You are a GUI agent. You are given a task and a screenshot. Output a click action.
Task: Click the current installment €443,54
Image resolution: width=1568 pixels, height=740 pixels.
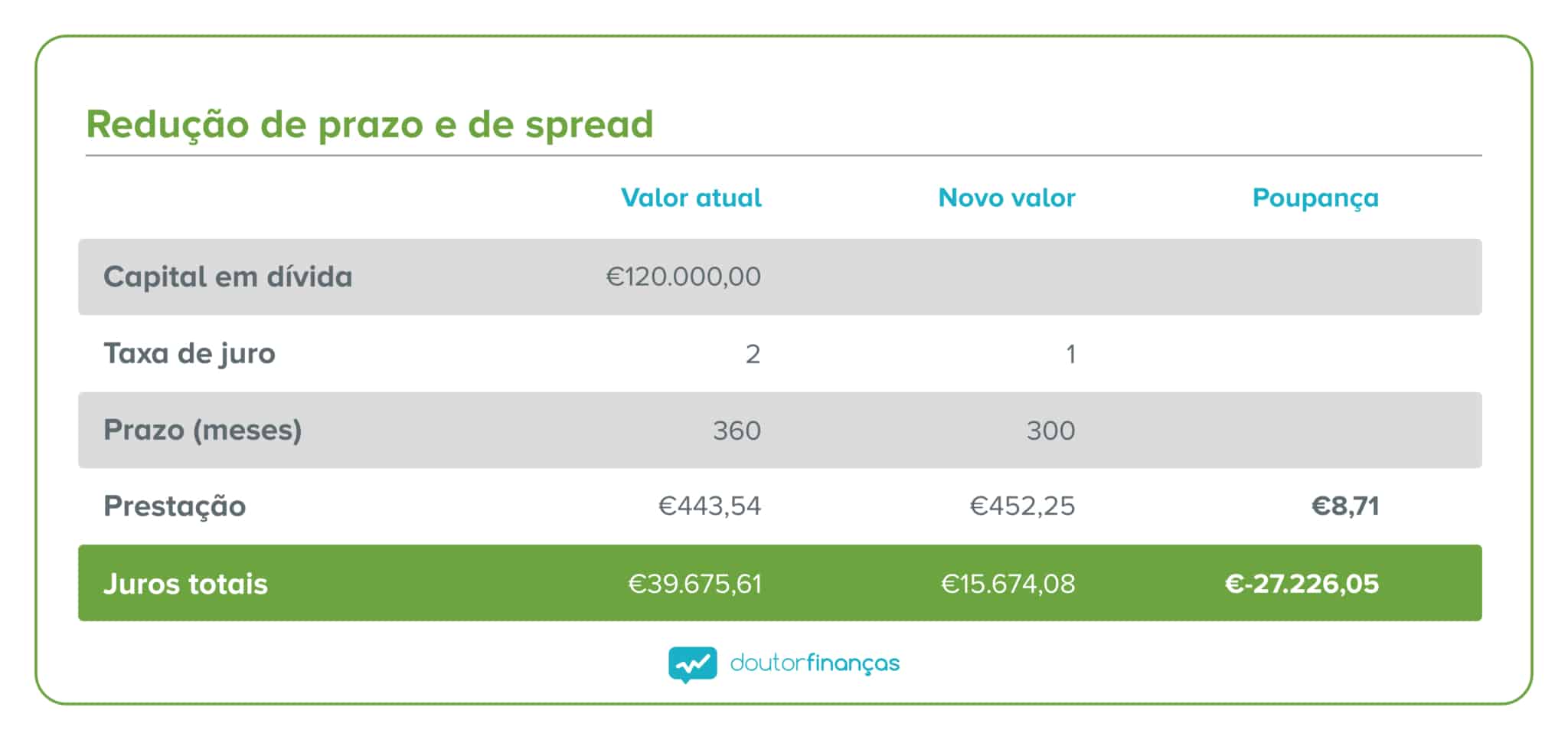709,506
